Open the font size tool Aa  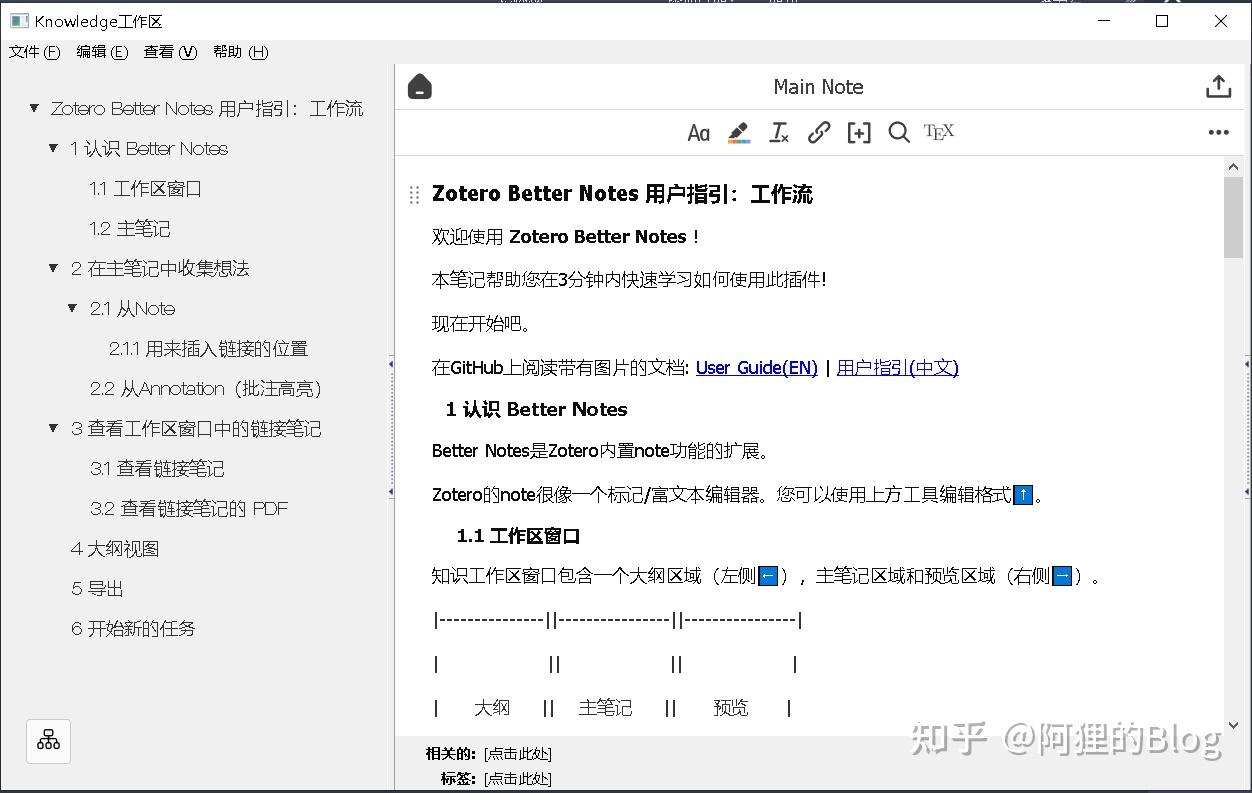[698, 132]
